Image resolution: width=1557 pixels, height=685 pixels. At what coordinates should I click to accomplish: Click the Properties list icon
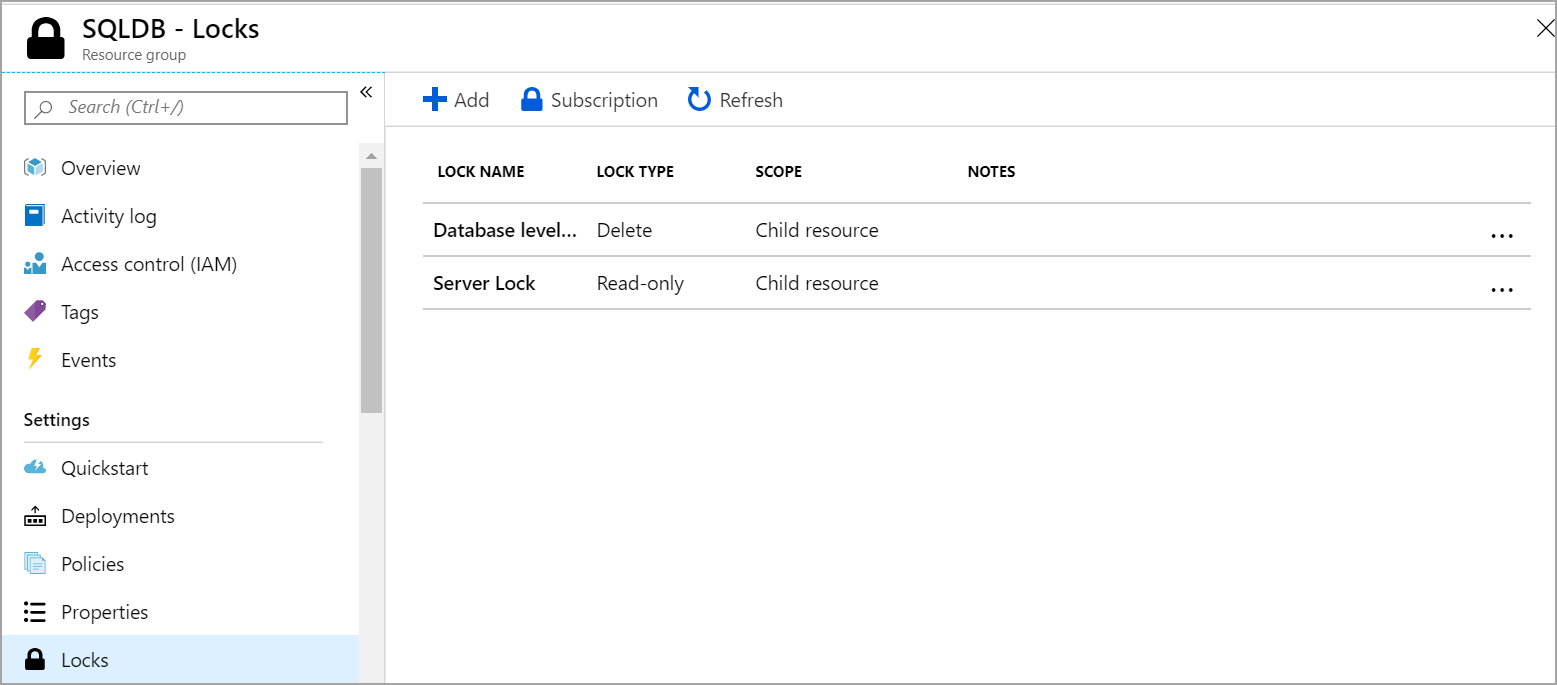coord(35,612)
